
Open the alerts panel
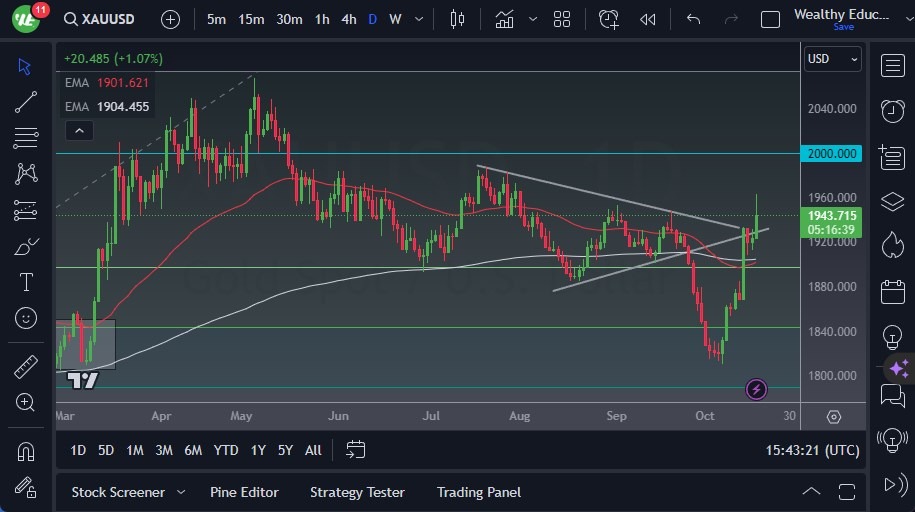pos(892,111)
